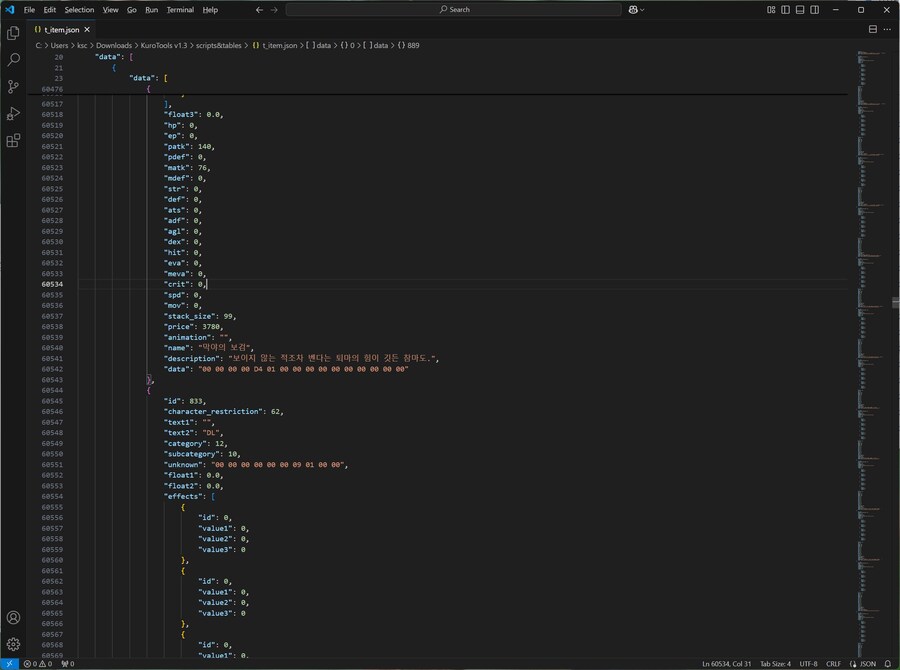Open the Terminal menu
Viewport: 900px width, 670px height.
coord(180,9)
